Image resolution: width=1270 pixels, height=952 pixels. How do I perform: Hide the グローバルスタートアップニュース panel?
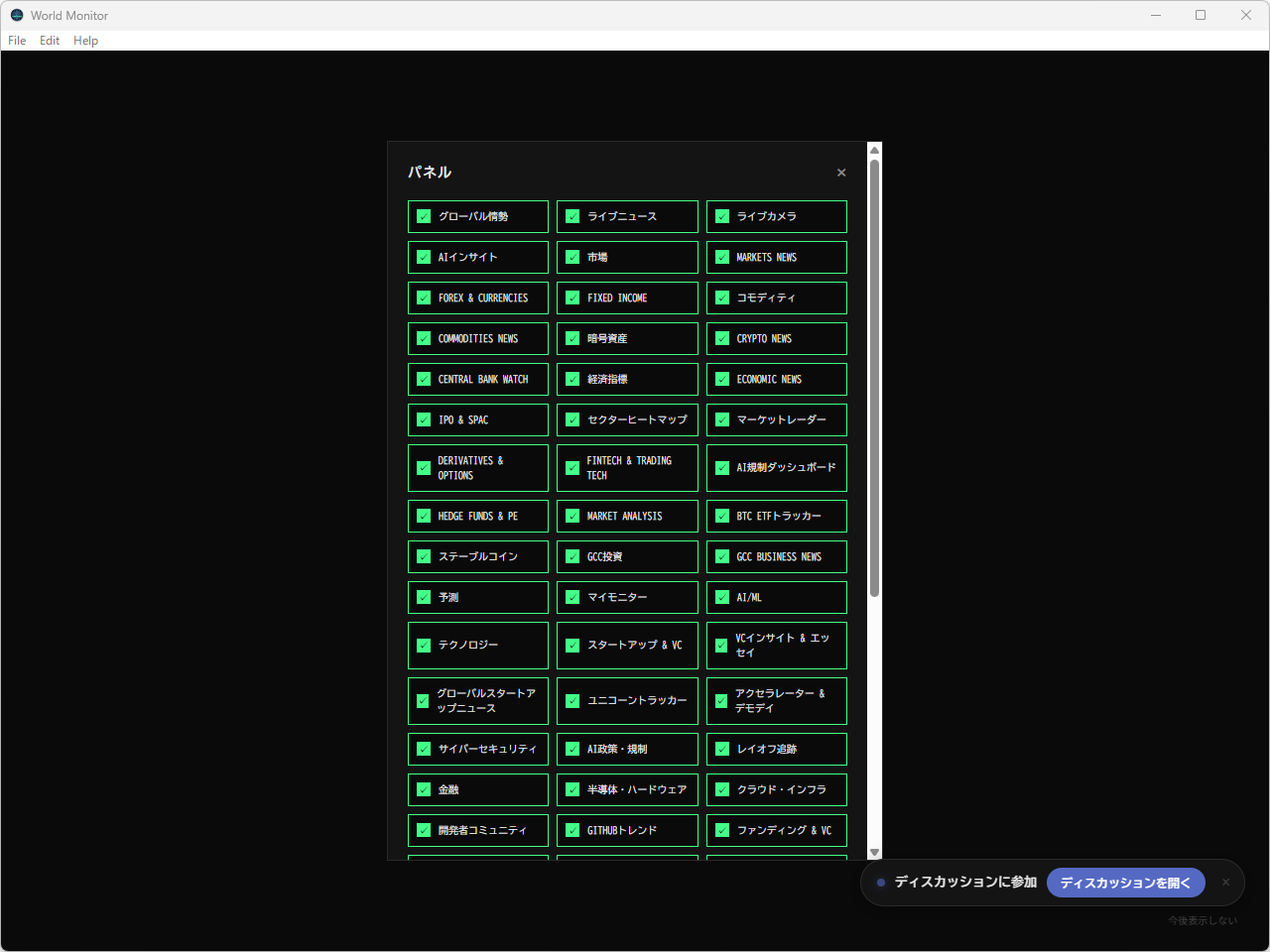pyautogui.click(x=424, y=701)
